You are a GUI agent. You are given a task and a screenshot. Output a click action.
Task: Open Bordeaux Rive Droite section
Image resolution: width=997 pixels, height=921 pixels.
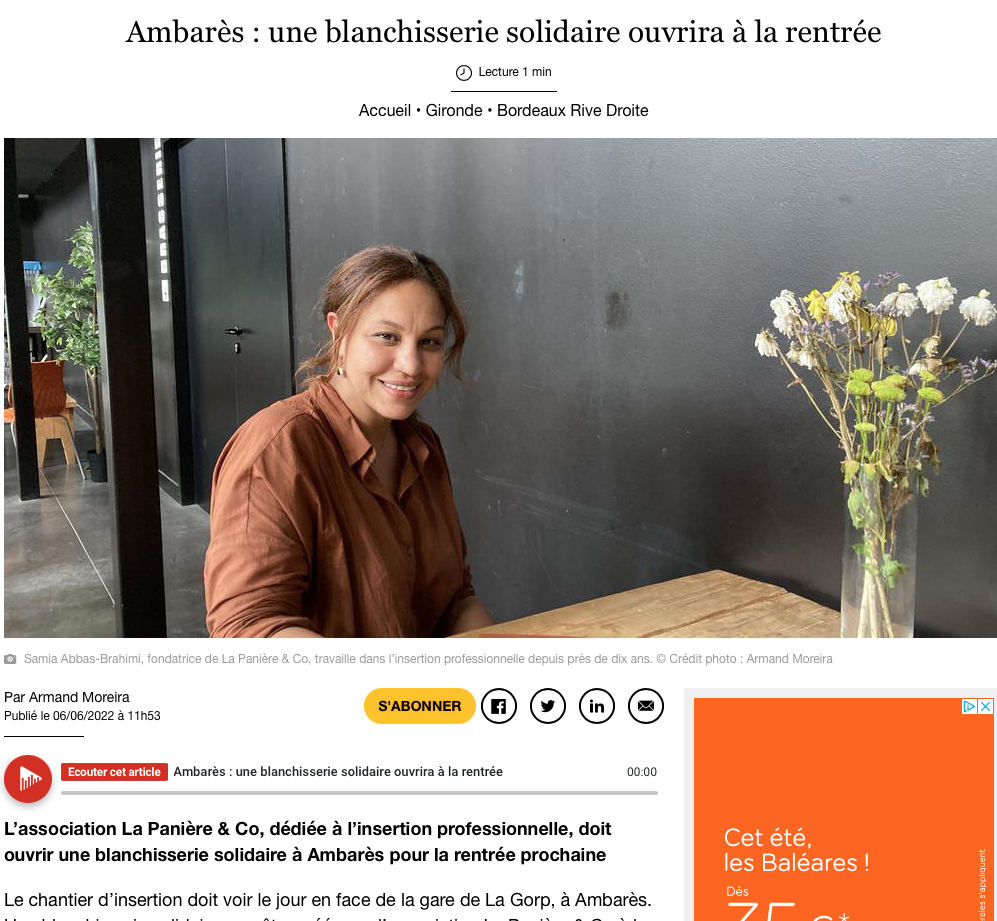(572, 111)
